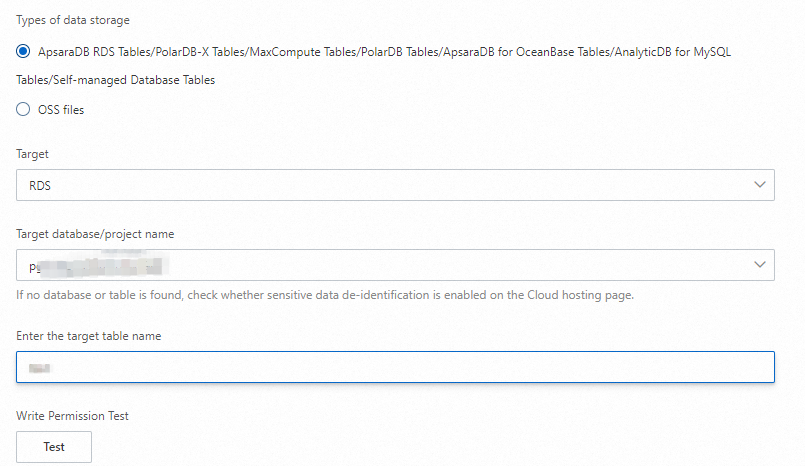Click the blurred table name inside the input
805x466 pixels.
coord(40,367)
